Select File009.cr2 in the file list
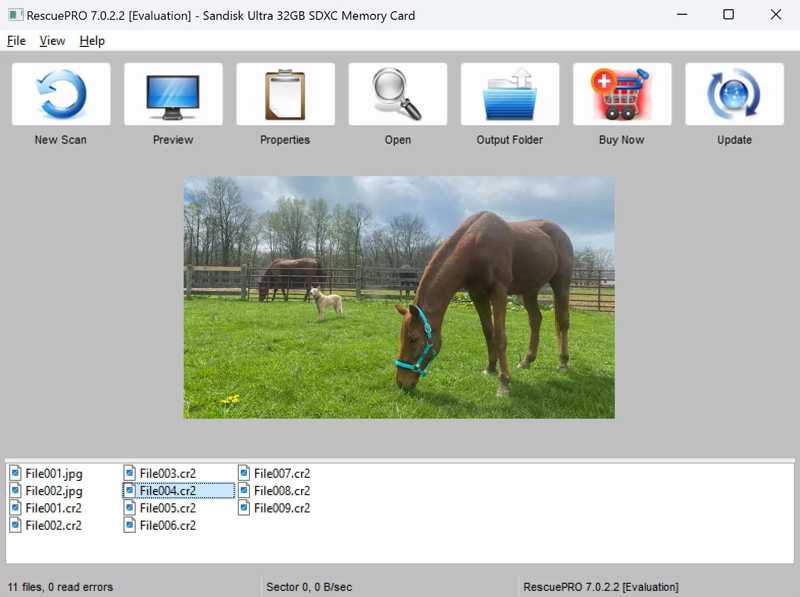Screen dimensions: 800x597 (x=281, y=508)
